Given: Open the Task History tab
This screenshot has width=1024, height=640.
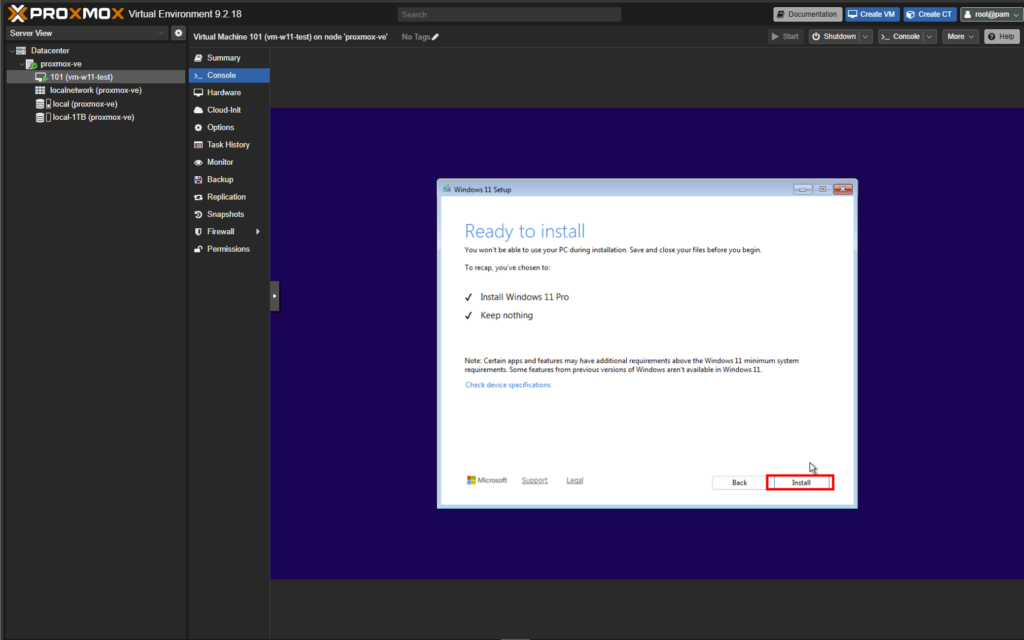Looking at the screenshot, I should (x=229, y=145).
